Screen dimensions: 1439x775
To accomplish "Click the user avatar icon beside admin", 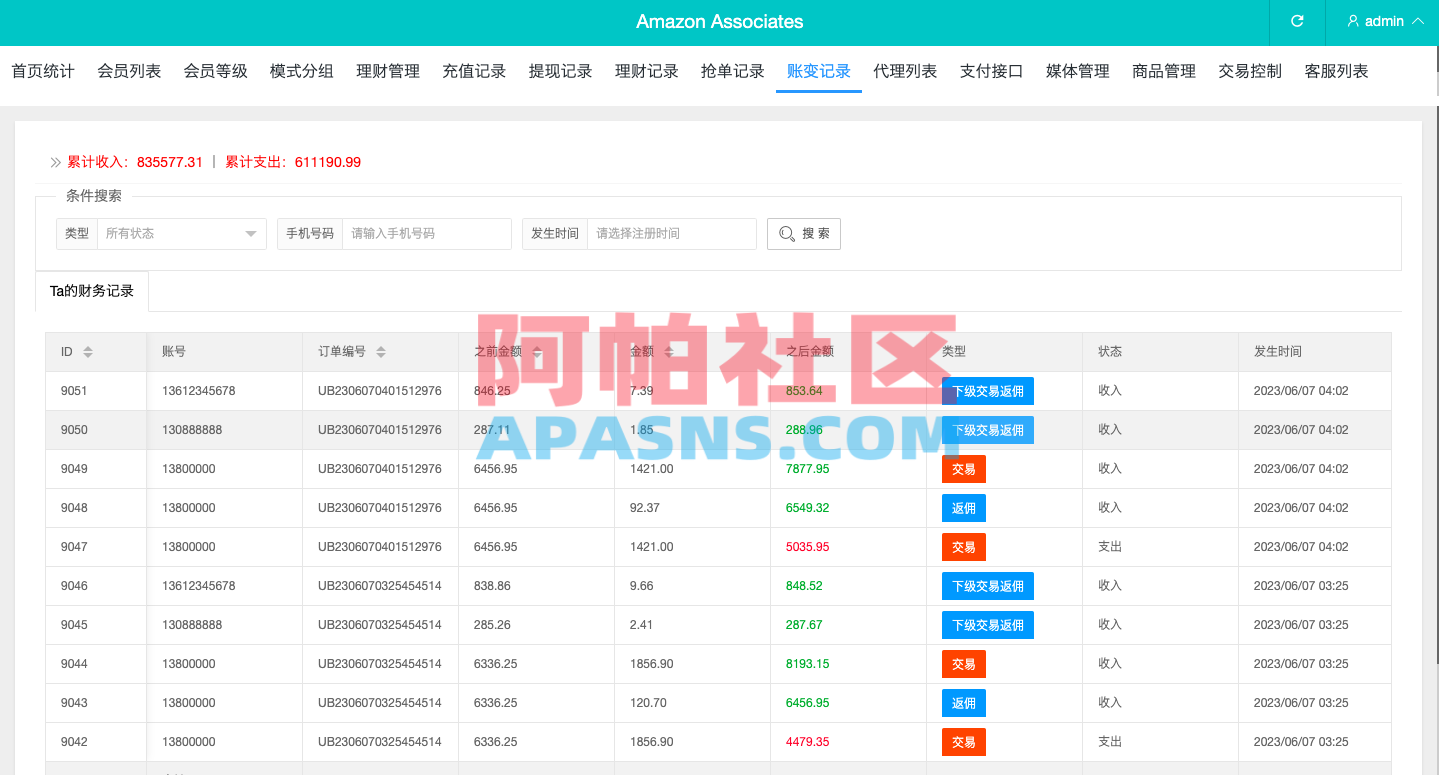I will [x=1353, y=21].
